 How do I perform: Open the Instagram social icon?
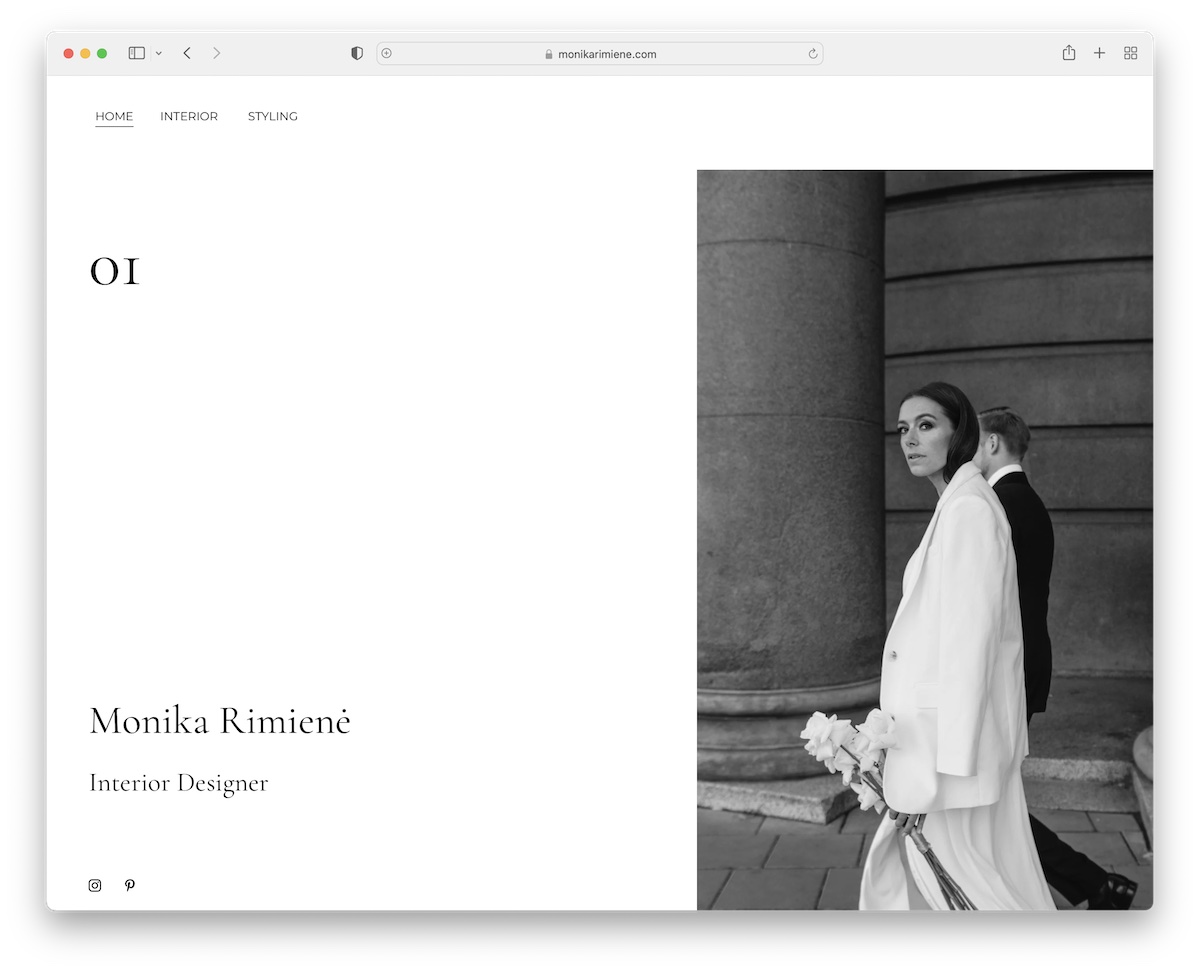coord(95,885)
